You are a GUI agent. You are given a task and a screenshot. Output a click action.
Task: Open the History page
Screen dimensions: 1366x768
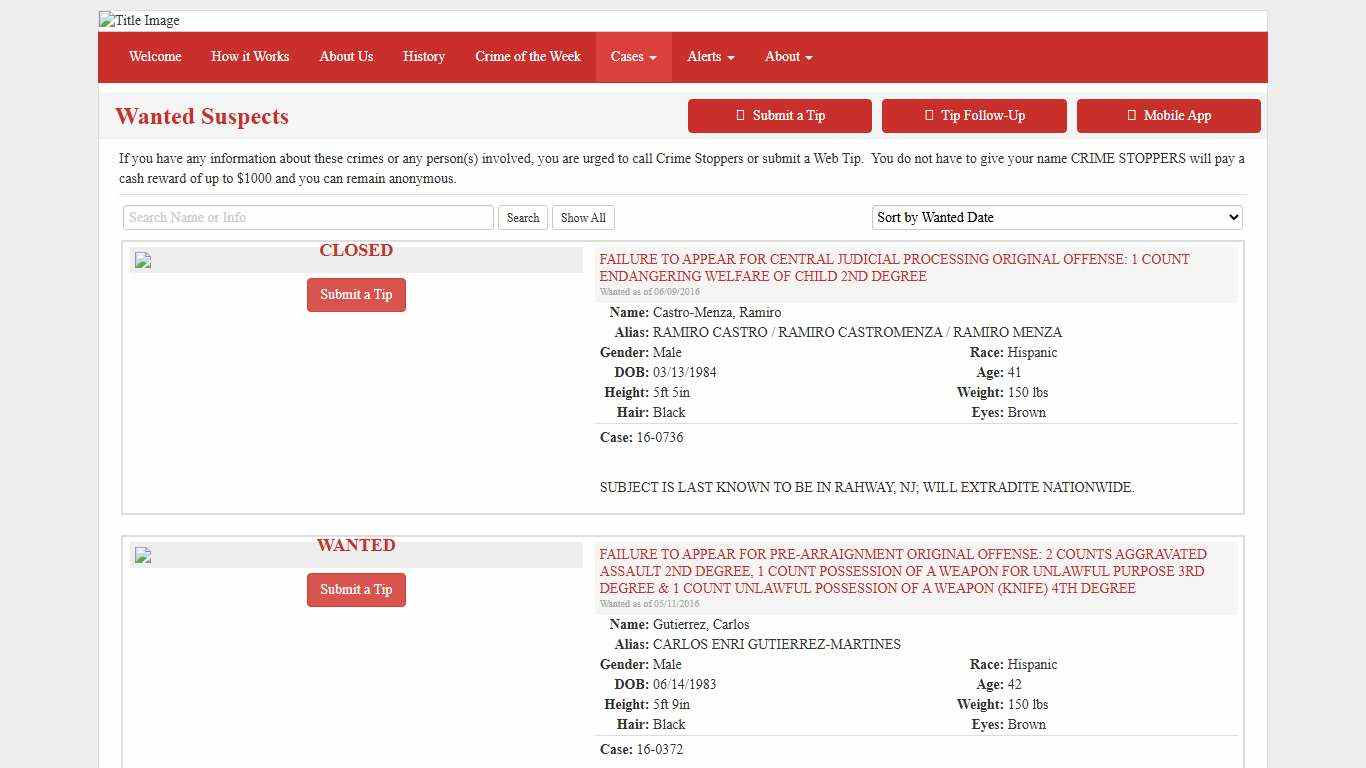point(424,57)
